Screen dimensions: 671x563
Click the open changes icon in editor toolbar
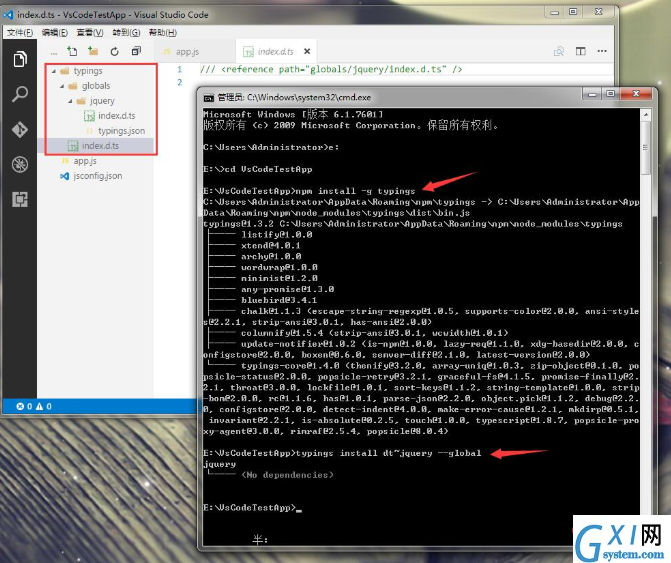click(559, 51)
